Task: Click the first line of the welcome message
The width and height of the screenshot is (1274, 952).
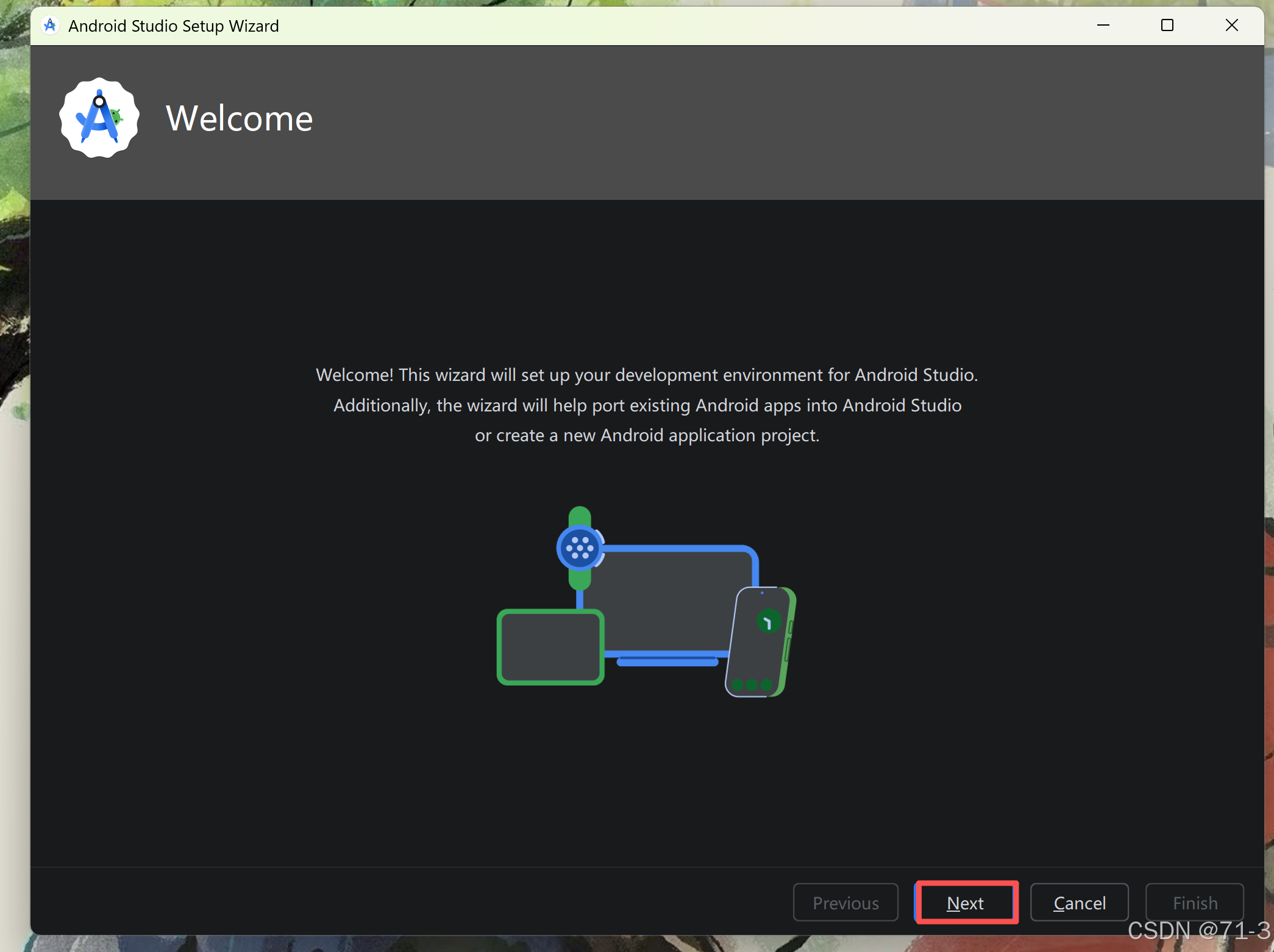Action: [x=647, y=375]
